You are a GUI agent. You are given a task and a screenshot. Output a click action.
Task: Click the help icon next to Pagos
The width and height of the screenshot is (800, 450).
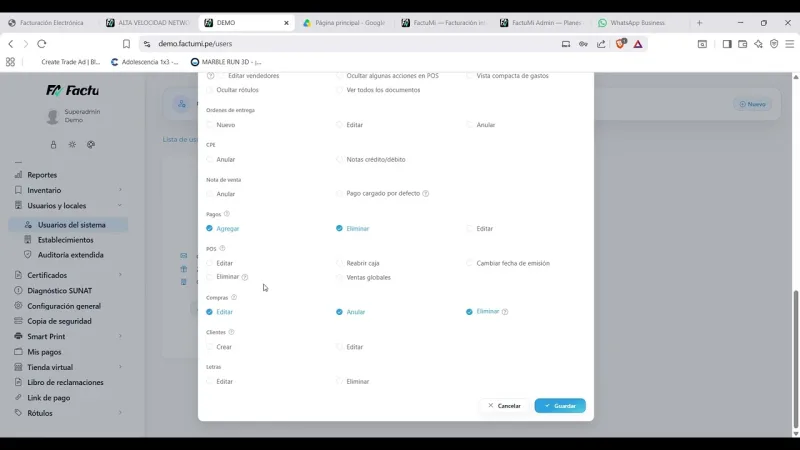point(227,214)
